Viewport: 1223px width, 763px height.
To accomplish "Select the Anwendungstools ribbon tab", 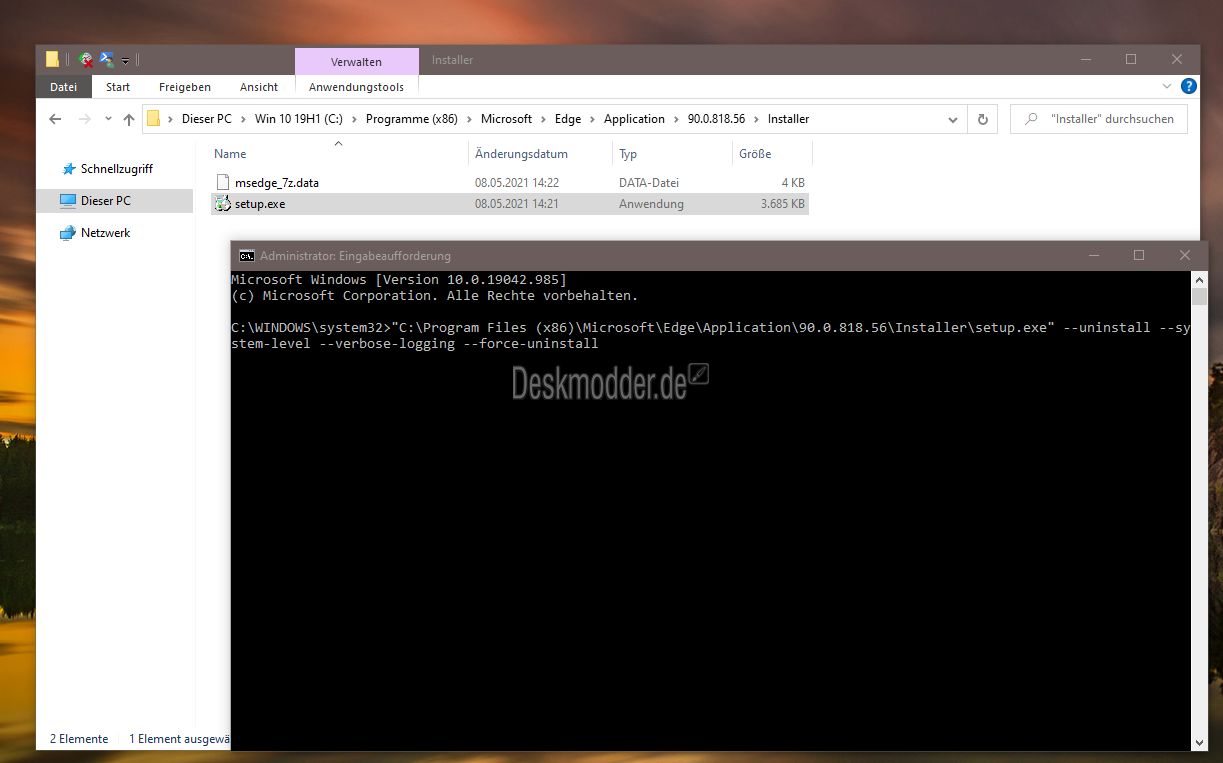I will 356,87.
